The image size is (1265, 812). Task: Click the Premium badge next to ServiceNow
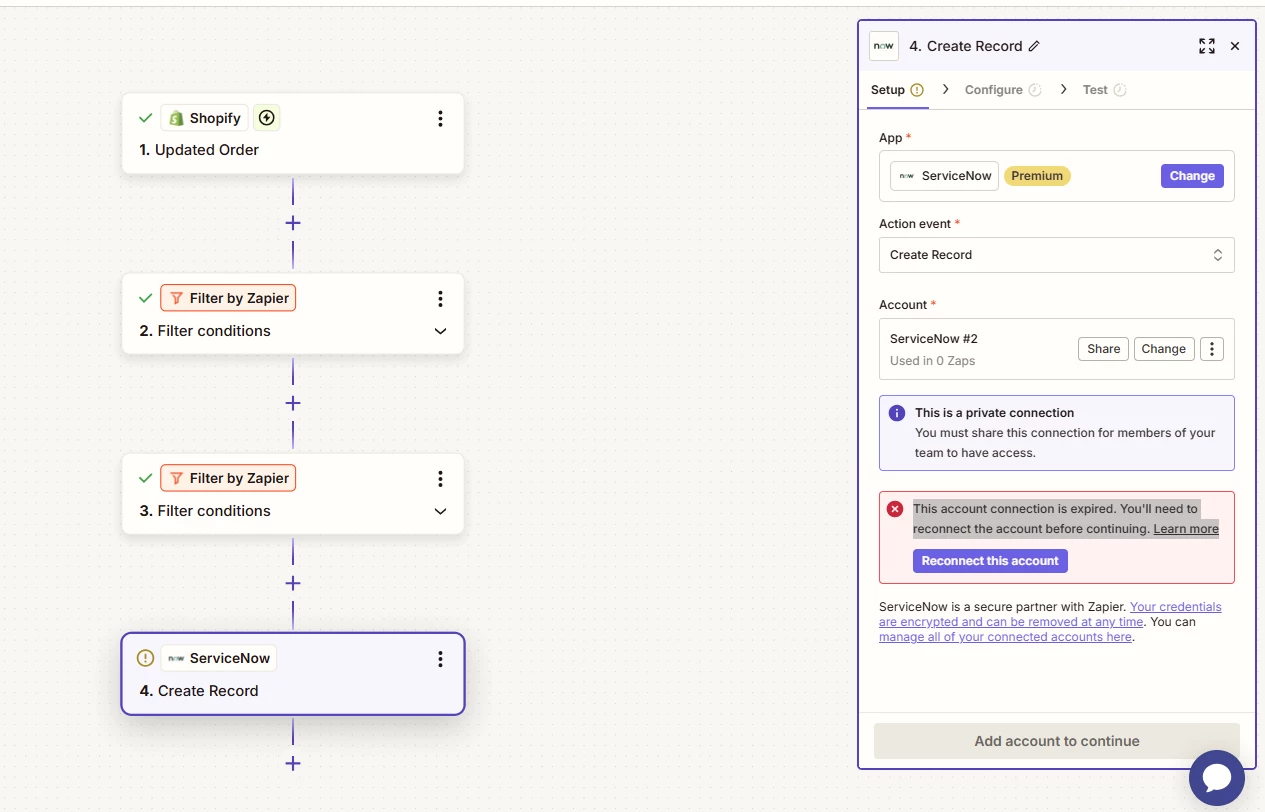1037,176
